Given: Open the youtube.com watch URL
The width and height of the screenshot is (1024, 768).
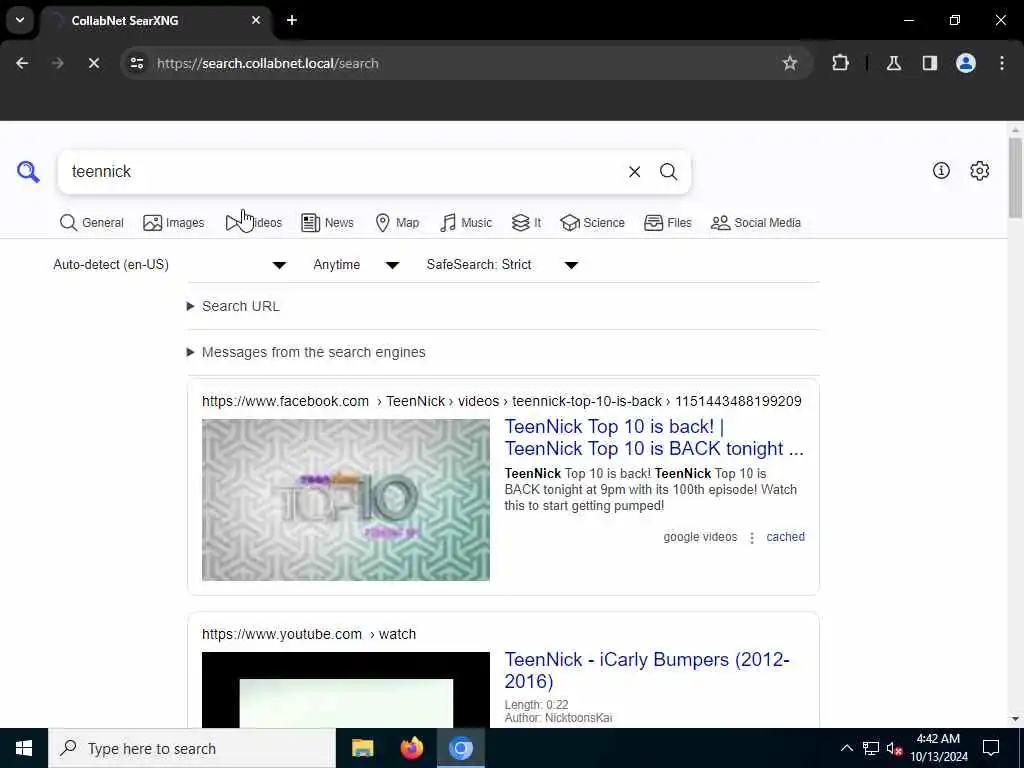Looking at the screenshot, I should point(309,634).
